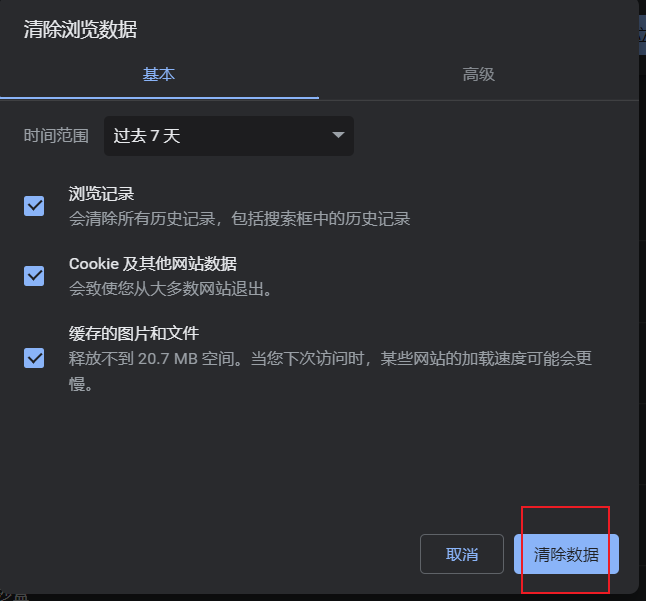Screen dimensions: 646x601
Task: Open the 过去 7 天 time range dropdown
Action: (229, 136)
